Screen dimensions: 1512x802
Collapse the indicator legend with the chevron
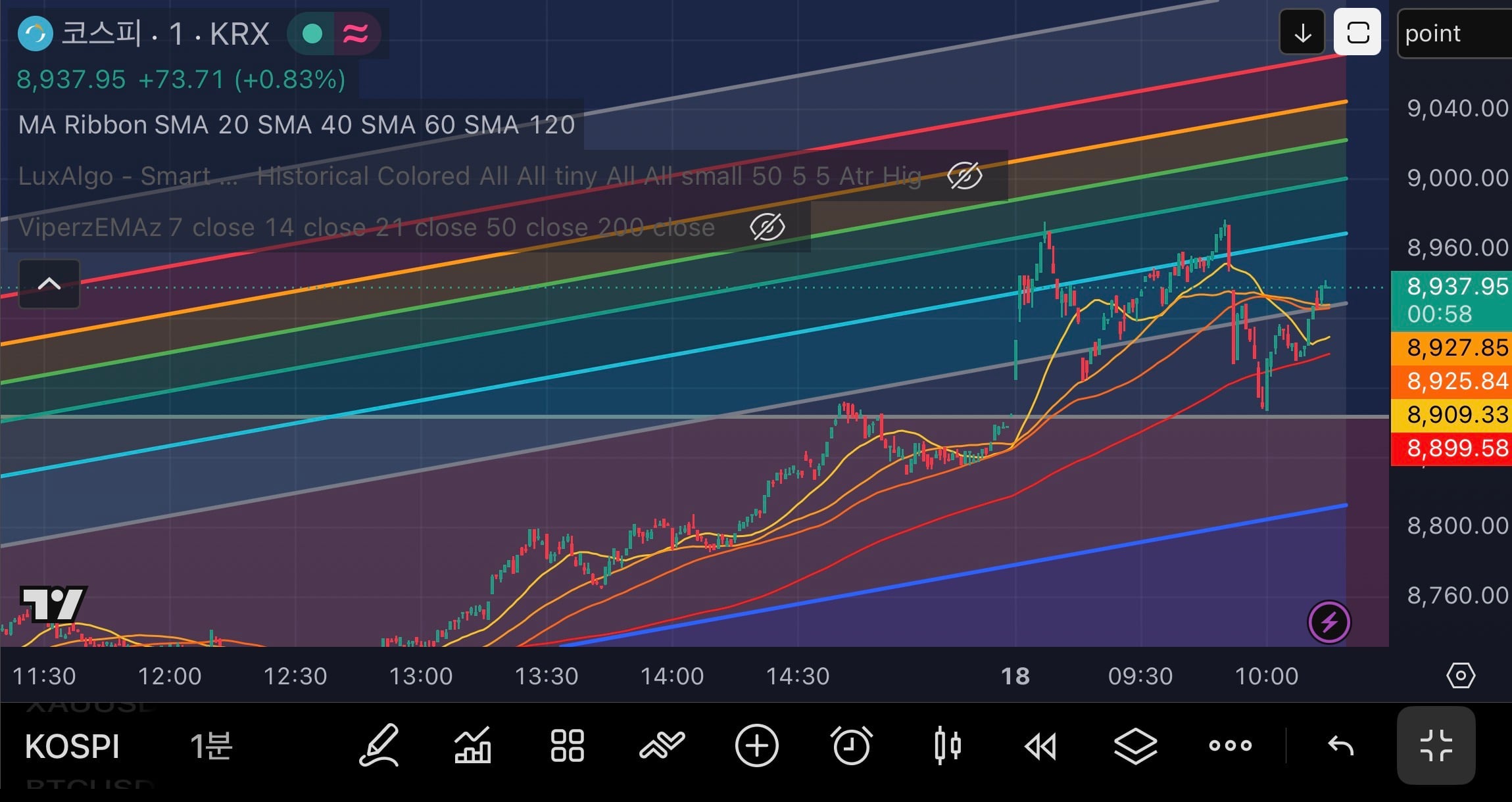point(49,284)
